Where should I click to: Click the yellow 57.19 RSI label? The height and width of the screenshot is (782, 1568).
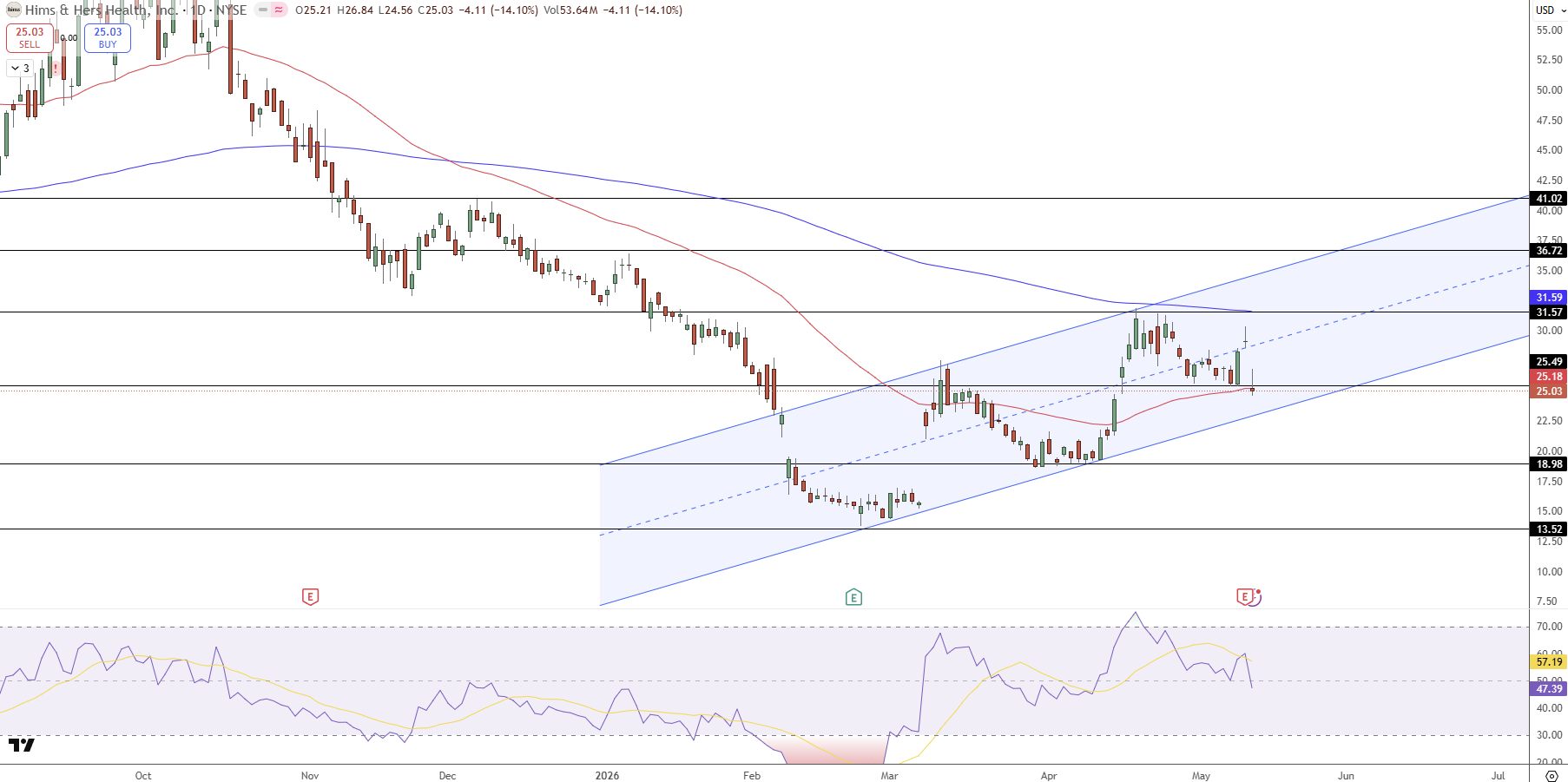1549,662
